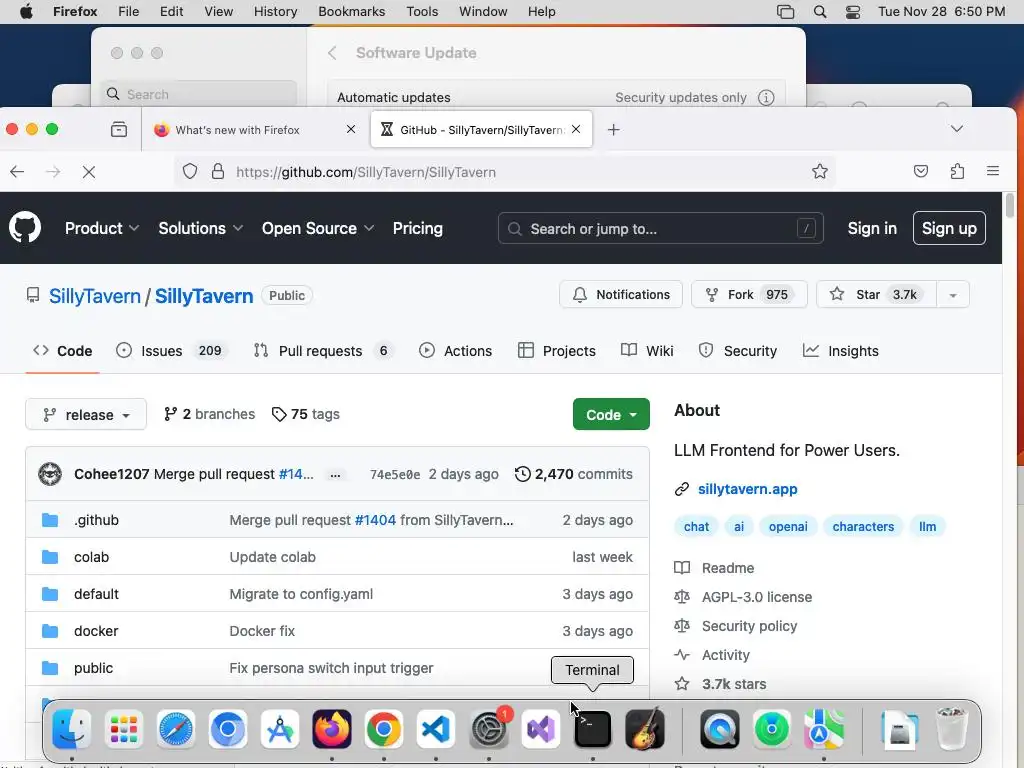
Task: Open the GitHub logo home link
Action: (x=25, y=228)
